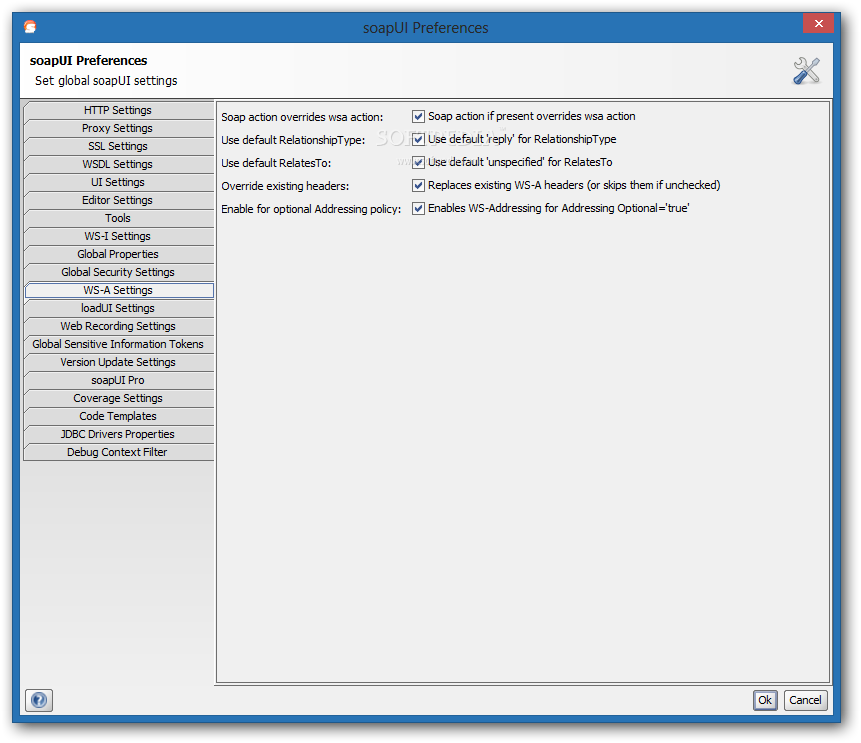Click the wrench and screwdriver preferences icon
Viewport: 861px width, 743px height.
806,71
